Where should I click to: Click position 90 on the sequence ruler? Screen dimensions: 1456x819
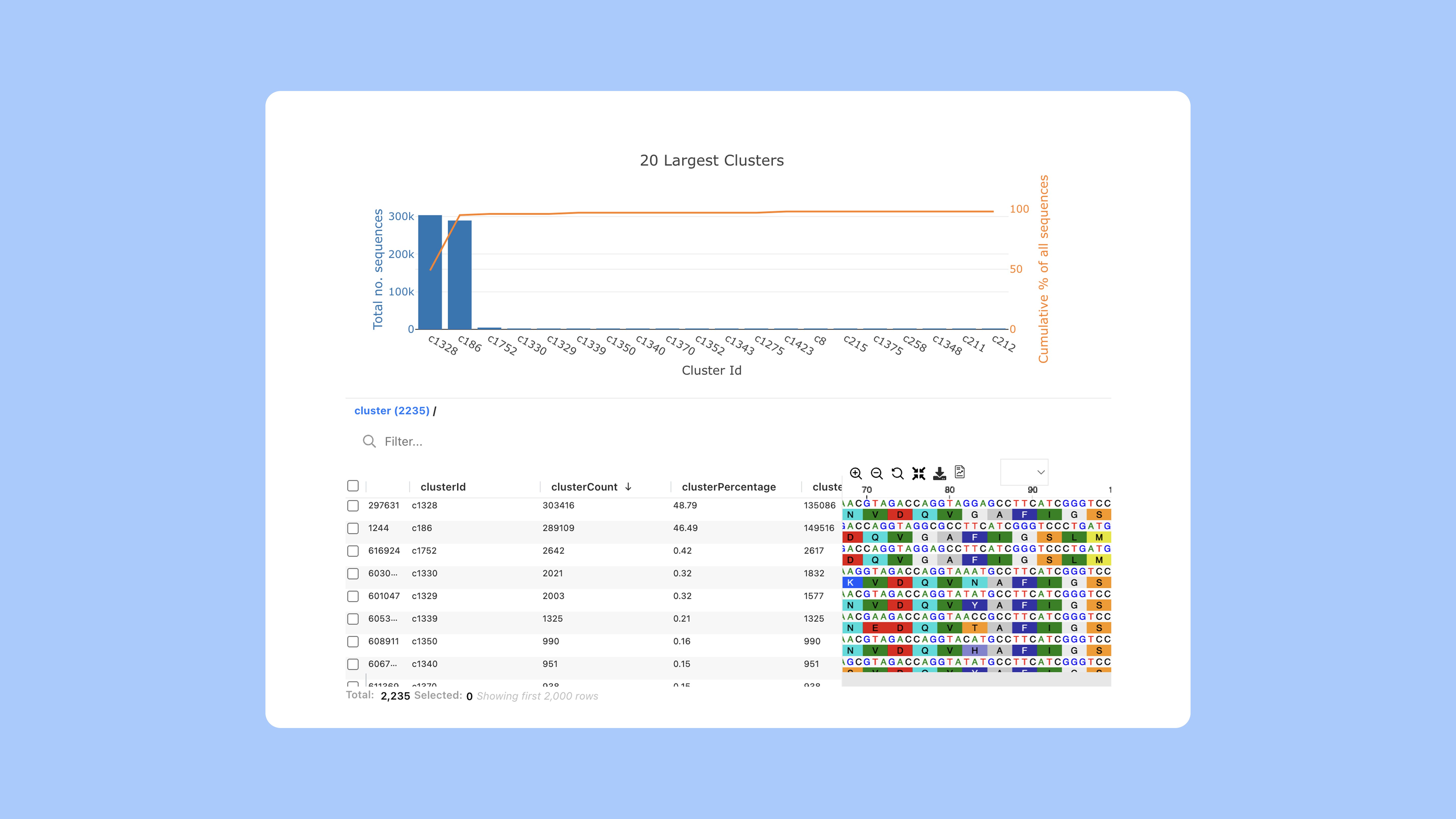1033,490
